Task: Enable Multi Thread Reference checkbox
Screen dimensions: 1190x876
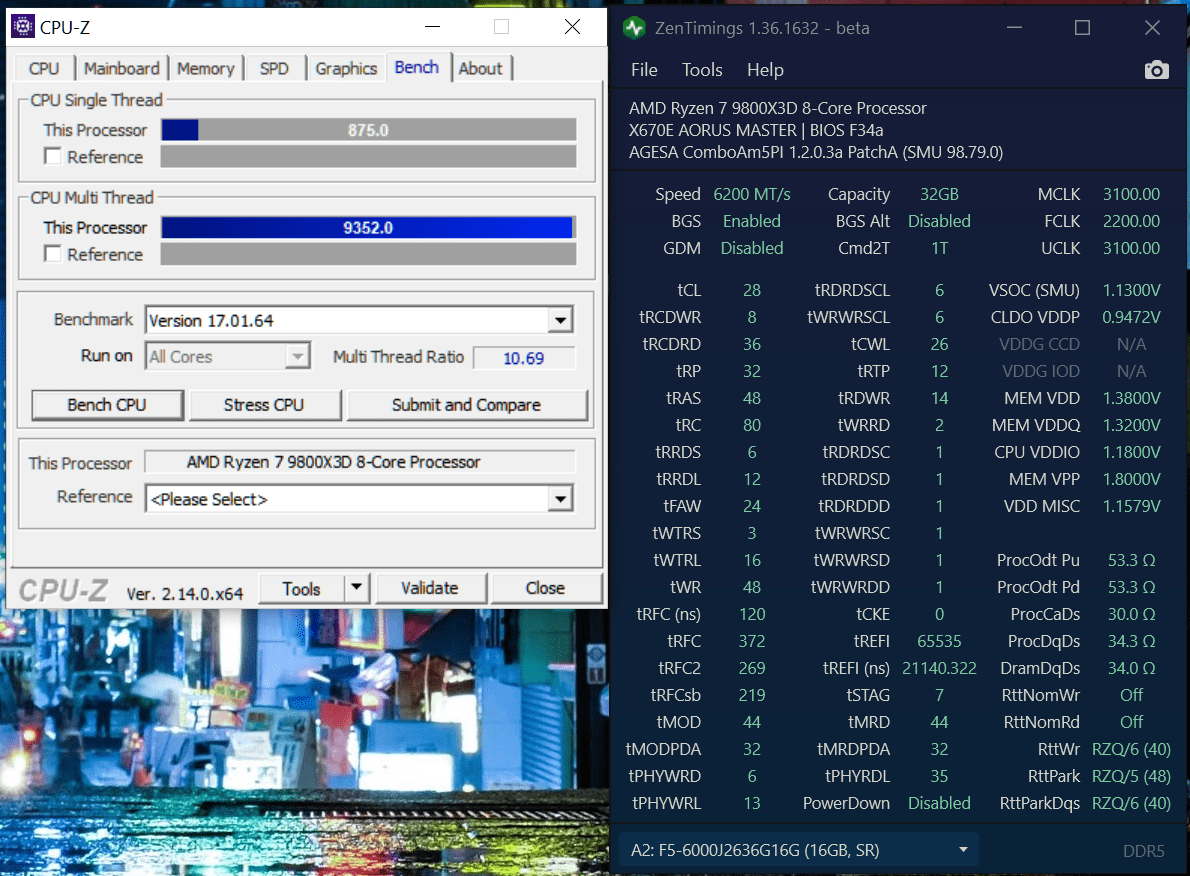Action: point(53,254)
